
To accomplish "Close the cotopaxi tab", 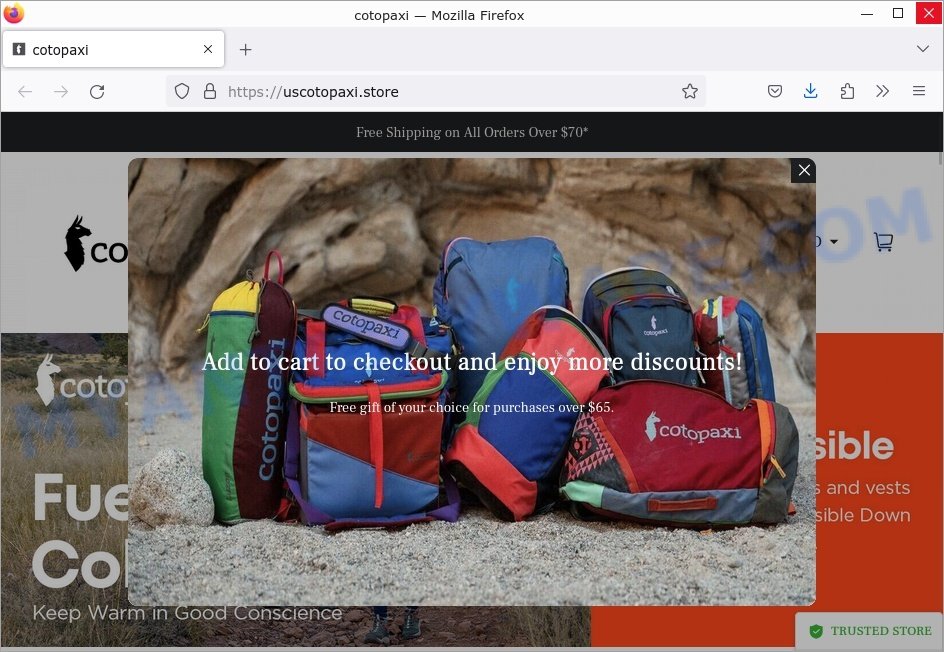I will [x=208, y=49].
